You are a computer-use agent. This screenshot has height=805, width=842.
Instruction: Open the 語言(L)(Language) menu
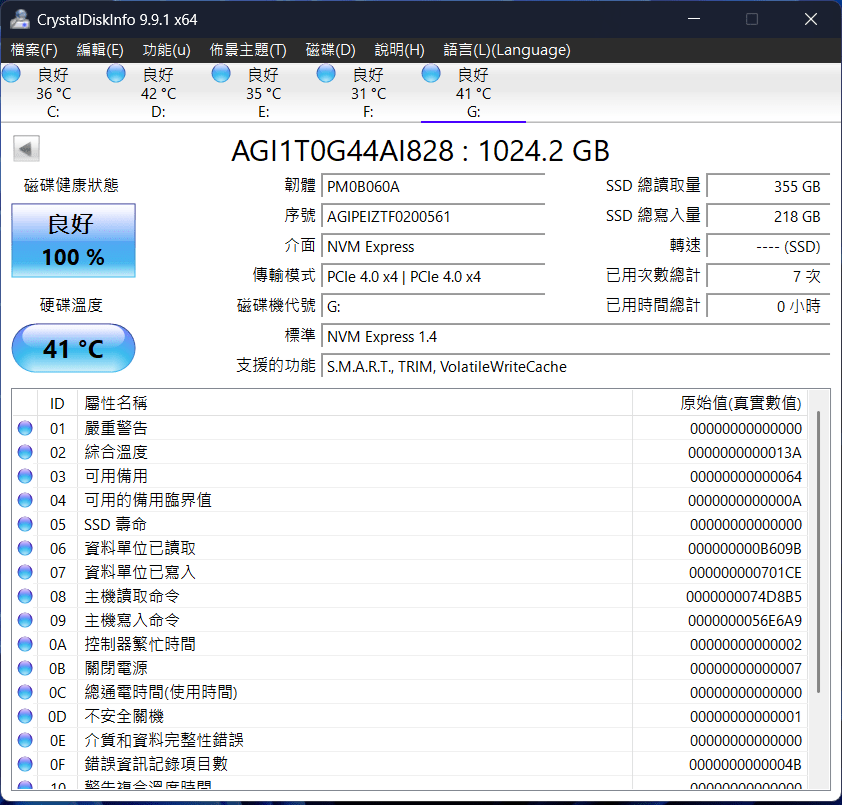pyautogui.click(x=507, y=50)
